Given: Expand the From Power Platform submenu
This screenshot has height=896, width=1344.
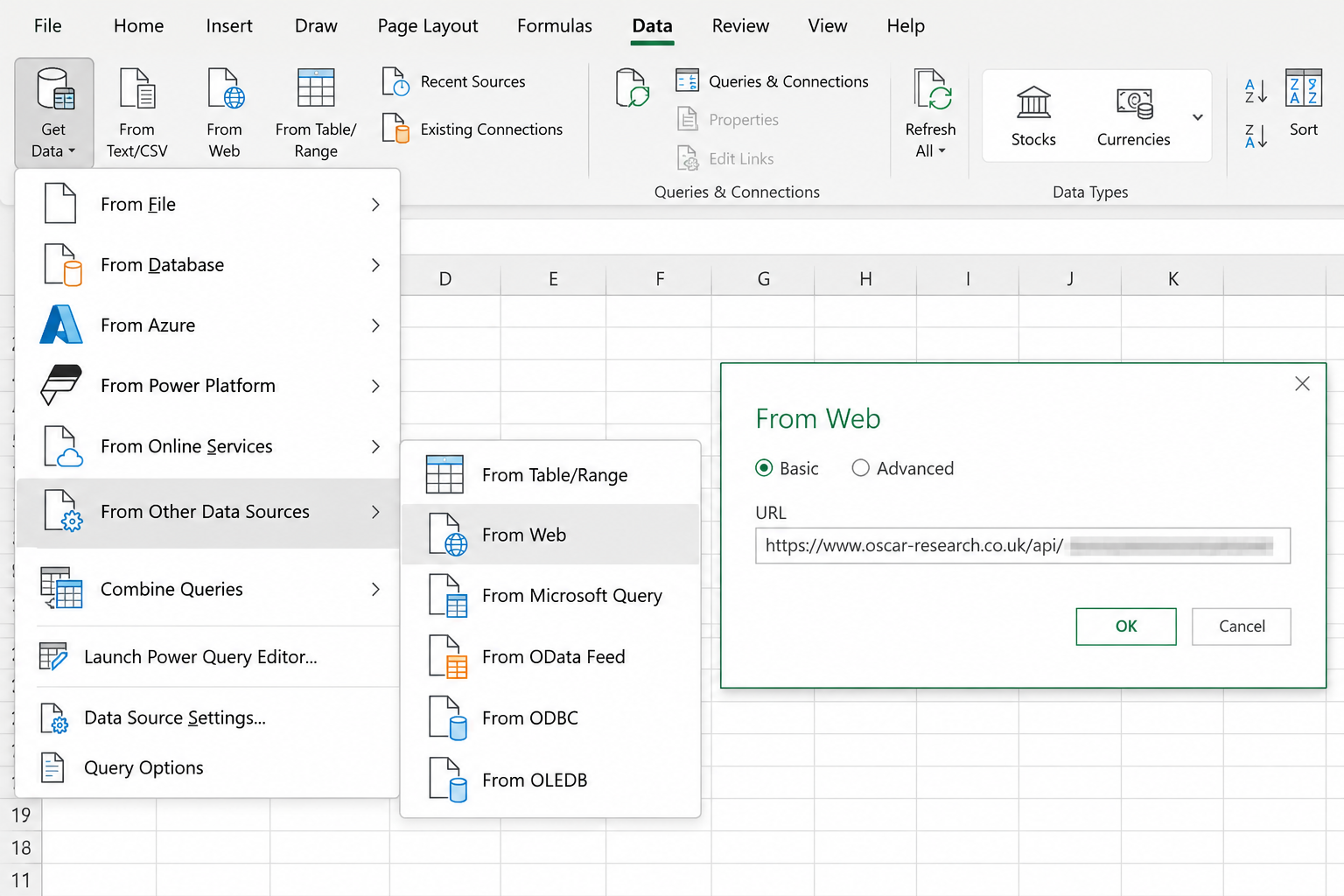Looking at the screenshot, I should pos(208,385).
